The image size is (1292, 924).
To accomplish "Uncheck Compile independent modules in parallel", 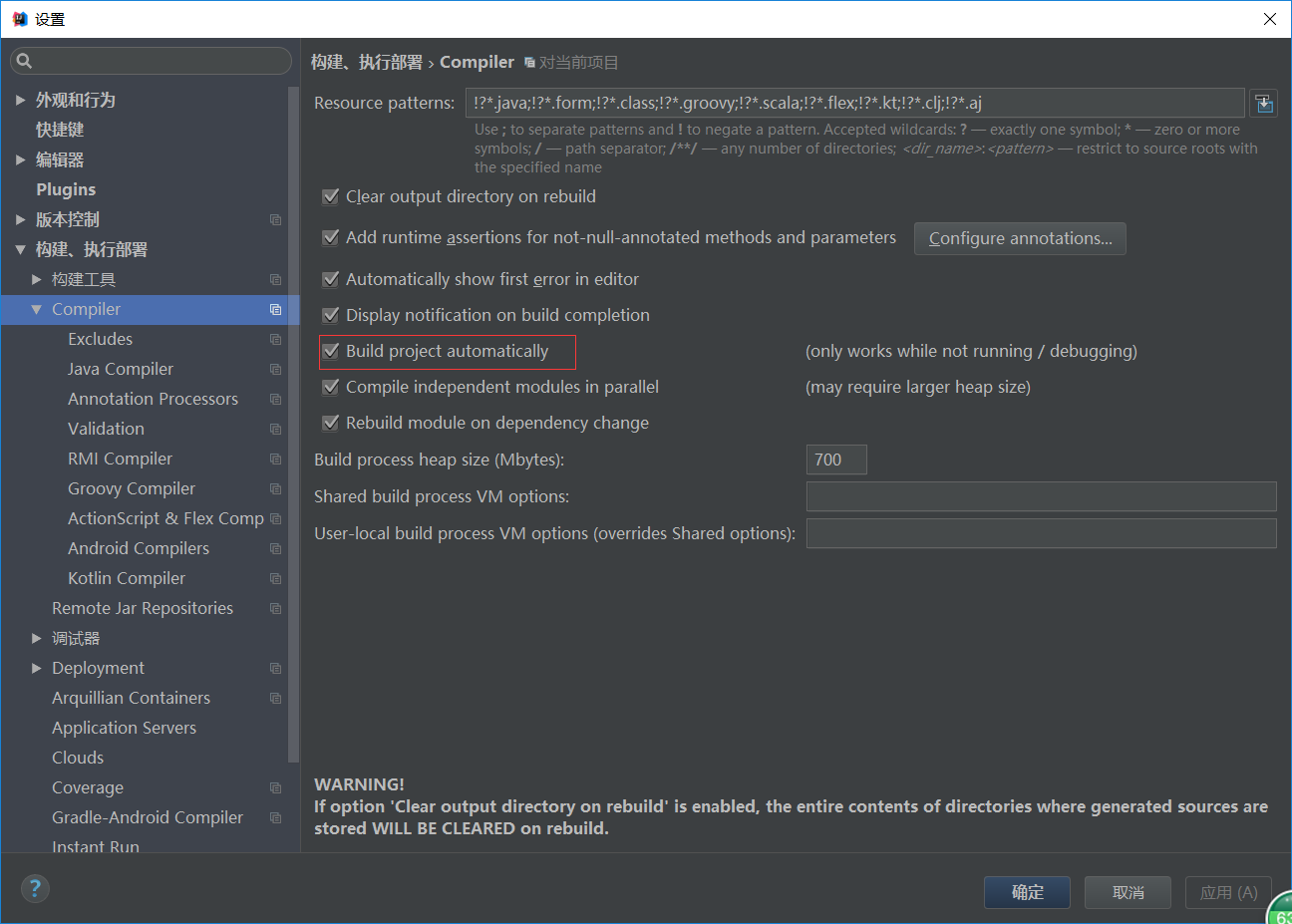I will point(330,387).
